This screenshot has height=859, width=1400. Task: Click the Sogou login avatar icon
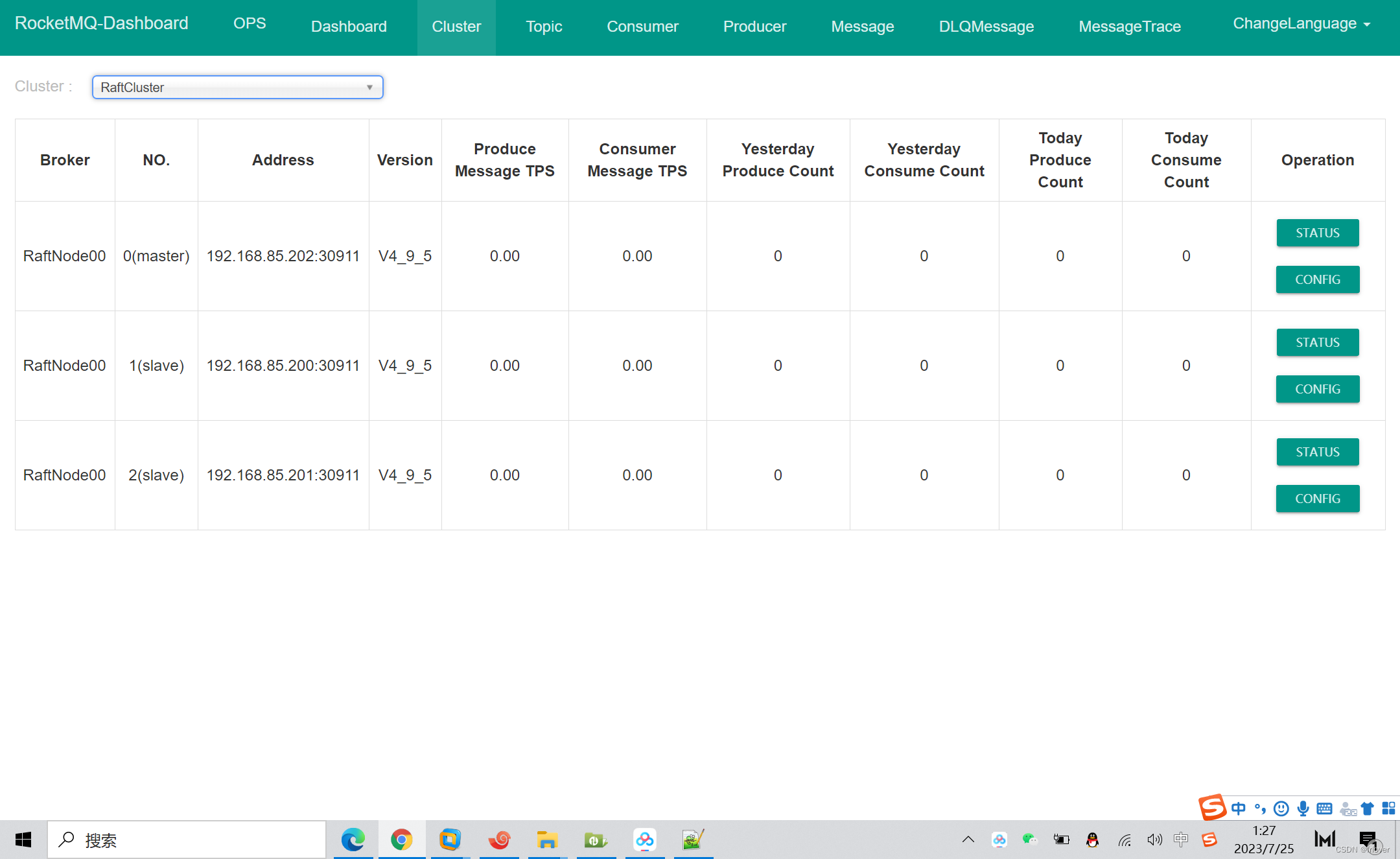pos(1348,809)
